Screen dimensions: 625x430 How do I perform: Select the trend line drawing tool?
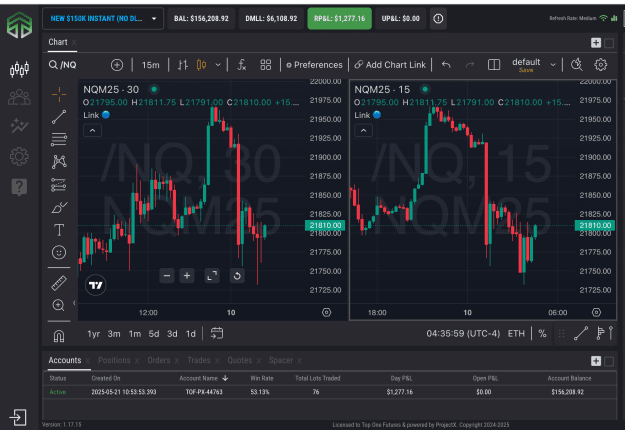pos(59,117)
